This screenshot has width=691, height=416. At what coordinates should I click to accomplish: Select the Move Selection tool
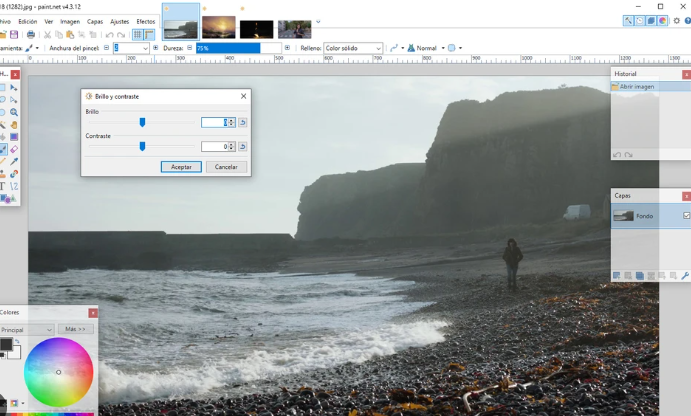pyautogui.click(x=14, y=100)
